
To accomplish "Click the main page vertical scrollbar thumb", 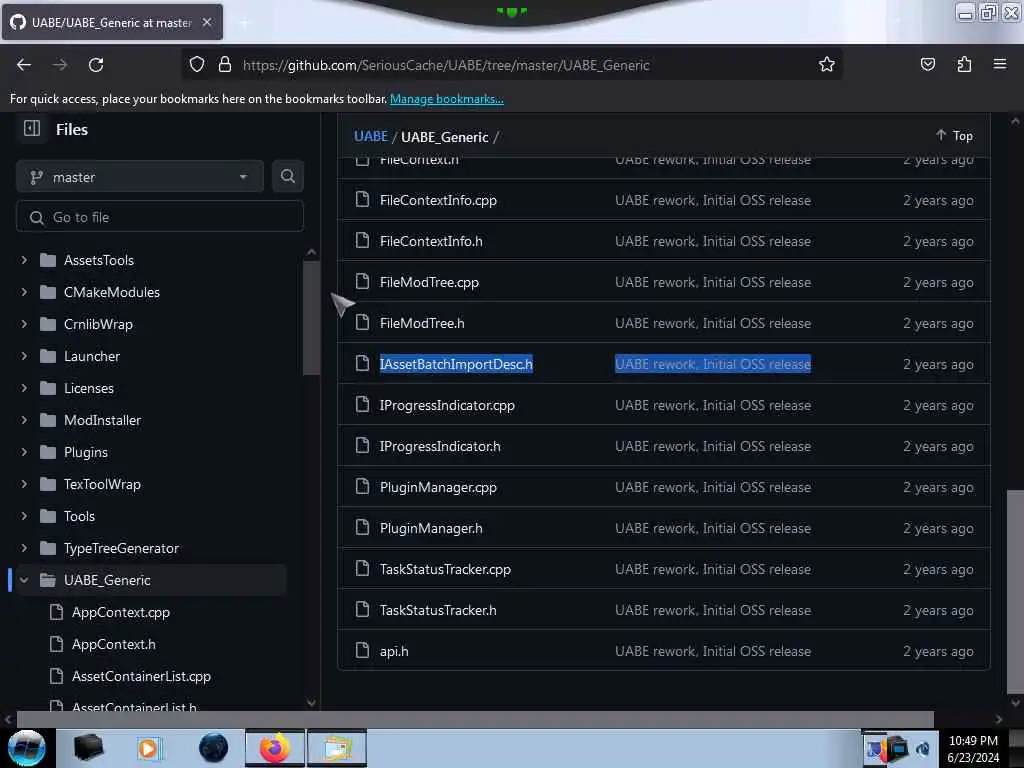I will pyautogui.click(x=1015, y=591).
